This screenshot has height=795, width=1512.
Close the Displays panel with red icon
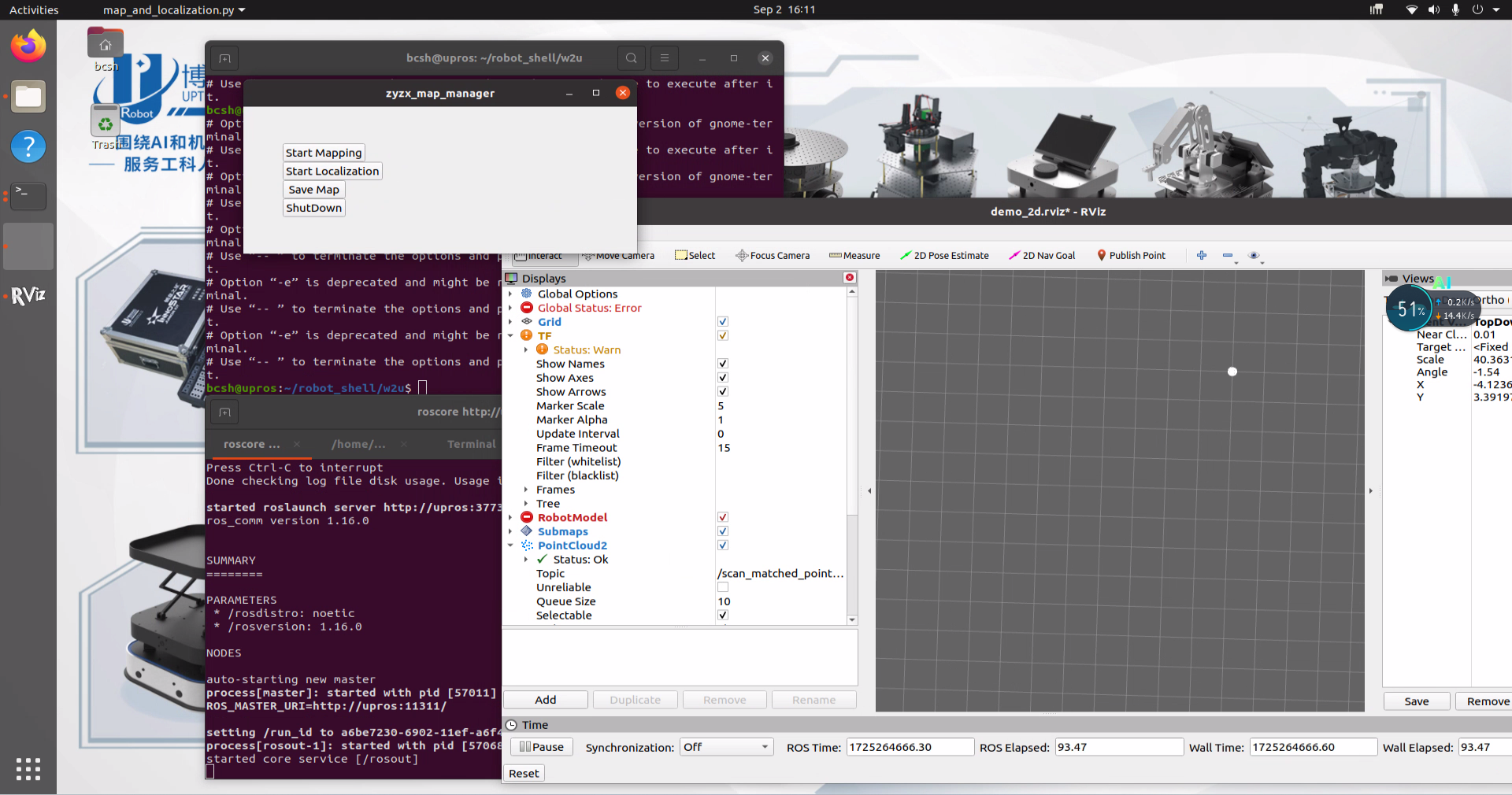click(850, 278)
